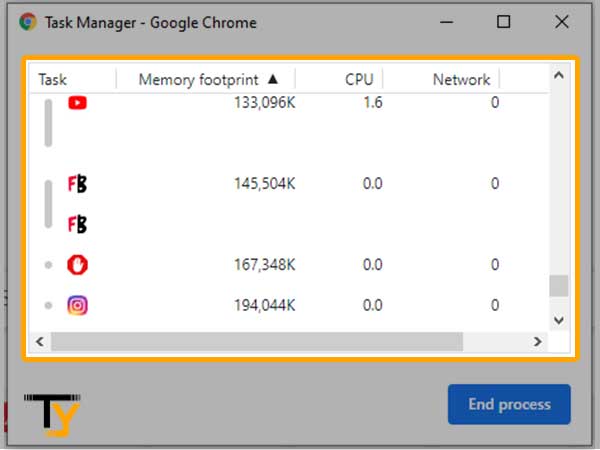Click the second FB task icon
Image resolution: width=600 pixels, height=450 pixels.
pyautogui.click(x=77, y=224)
